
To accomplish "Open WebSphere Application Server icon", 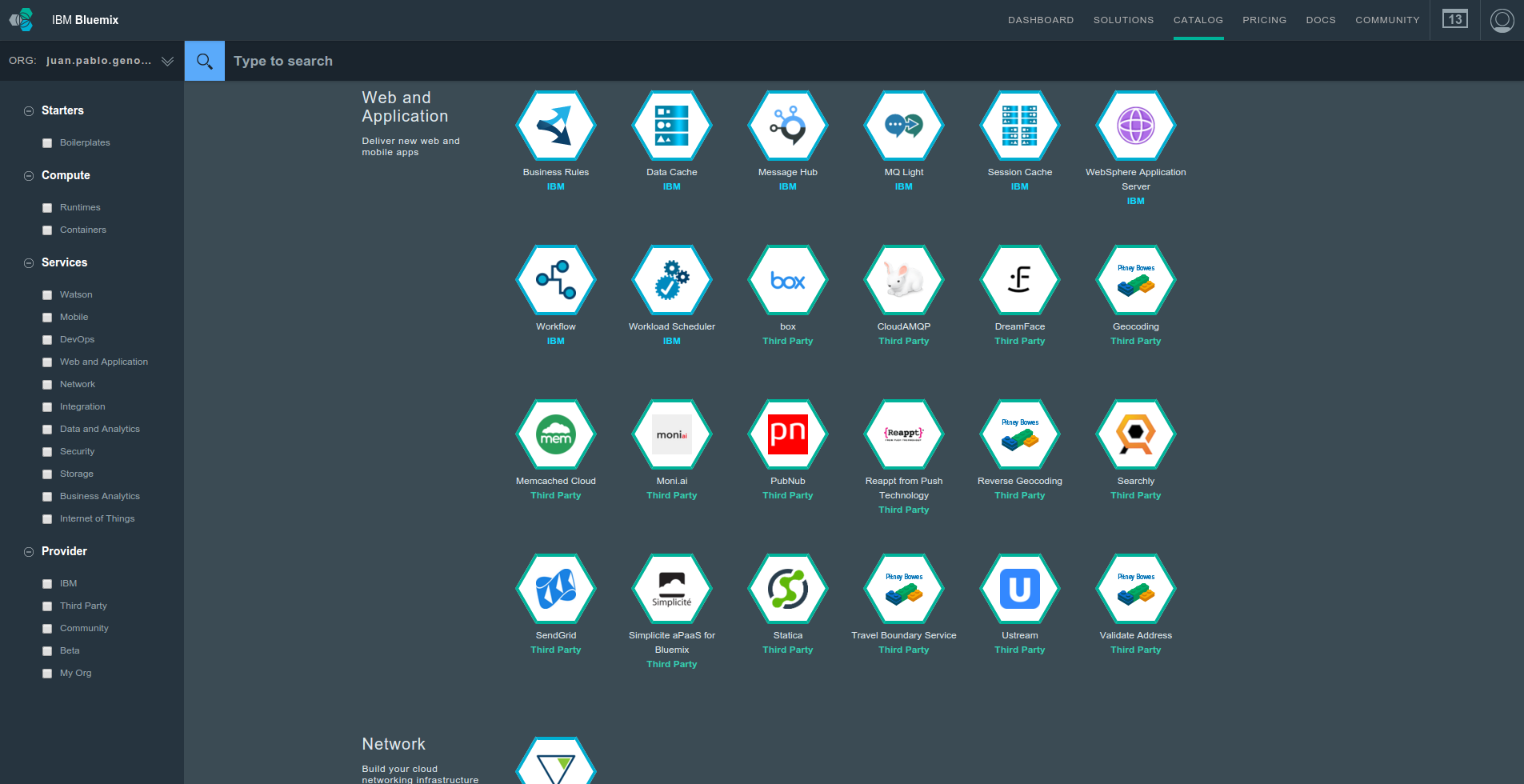I will [x=1136, y=126].
